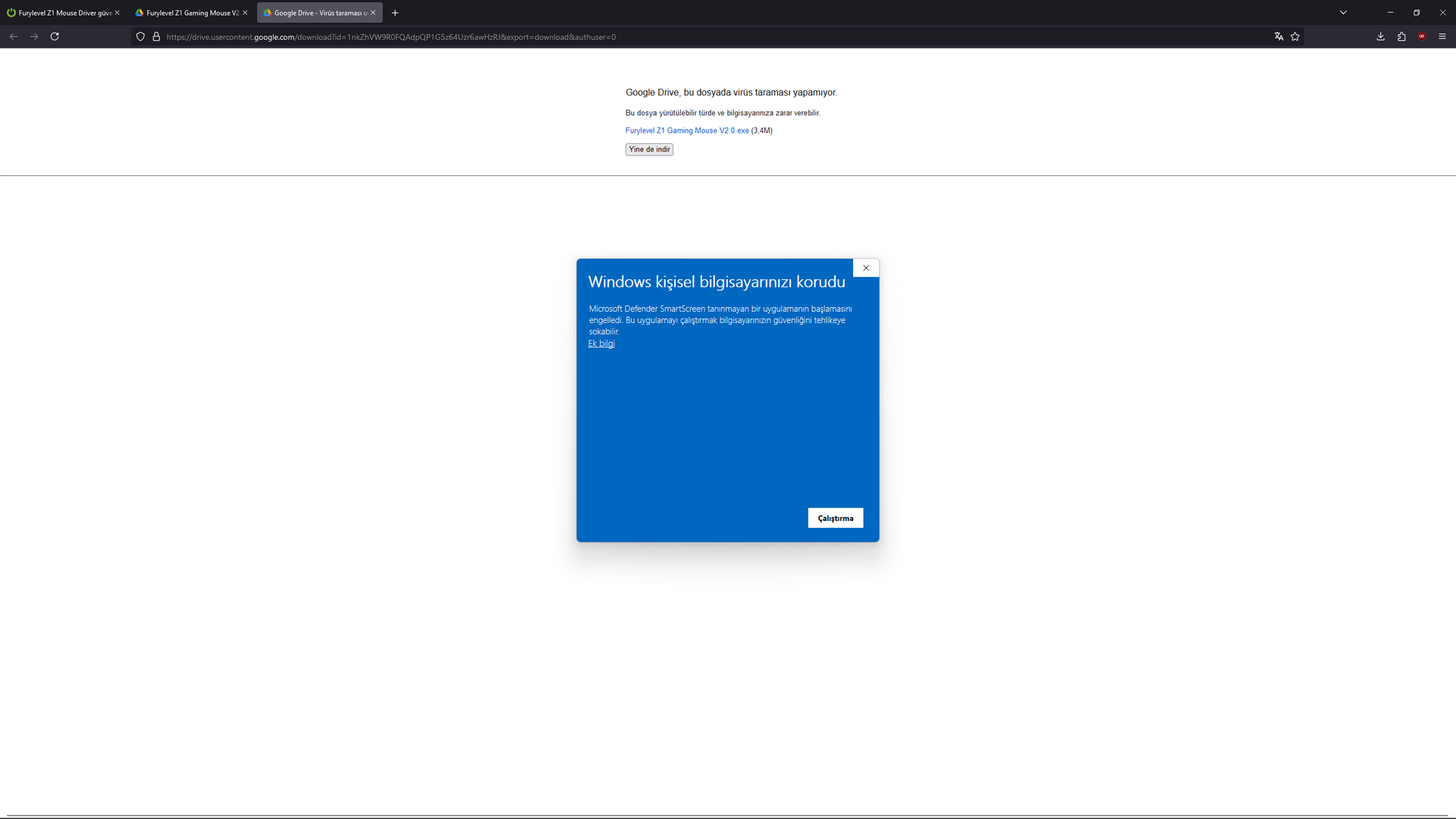Open the Extensions puzzle icon
The image size is (1456, 819).
click(x=1401, y=36)
